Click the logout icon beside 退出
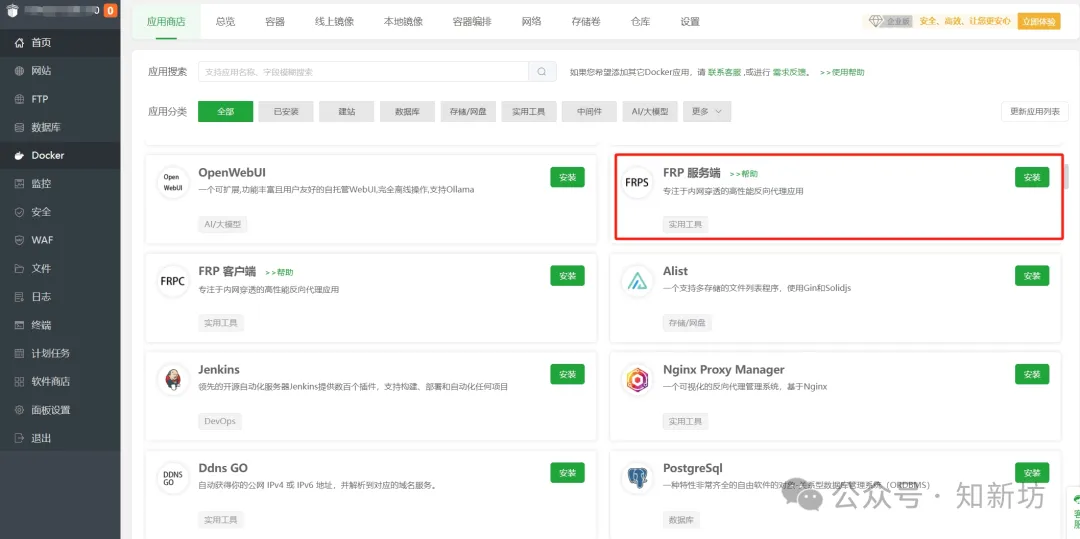This screenshot has width=1080, height=539. pyautogui.click(x=19, y=438)
